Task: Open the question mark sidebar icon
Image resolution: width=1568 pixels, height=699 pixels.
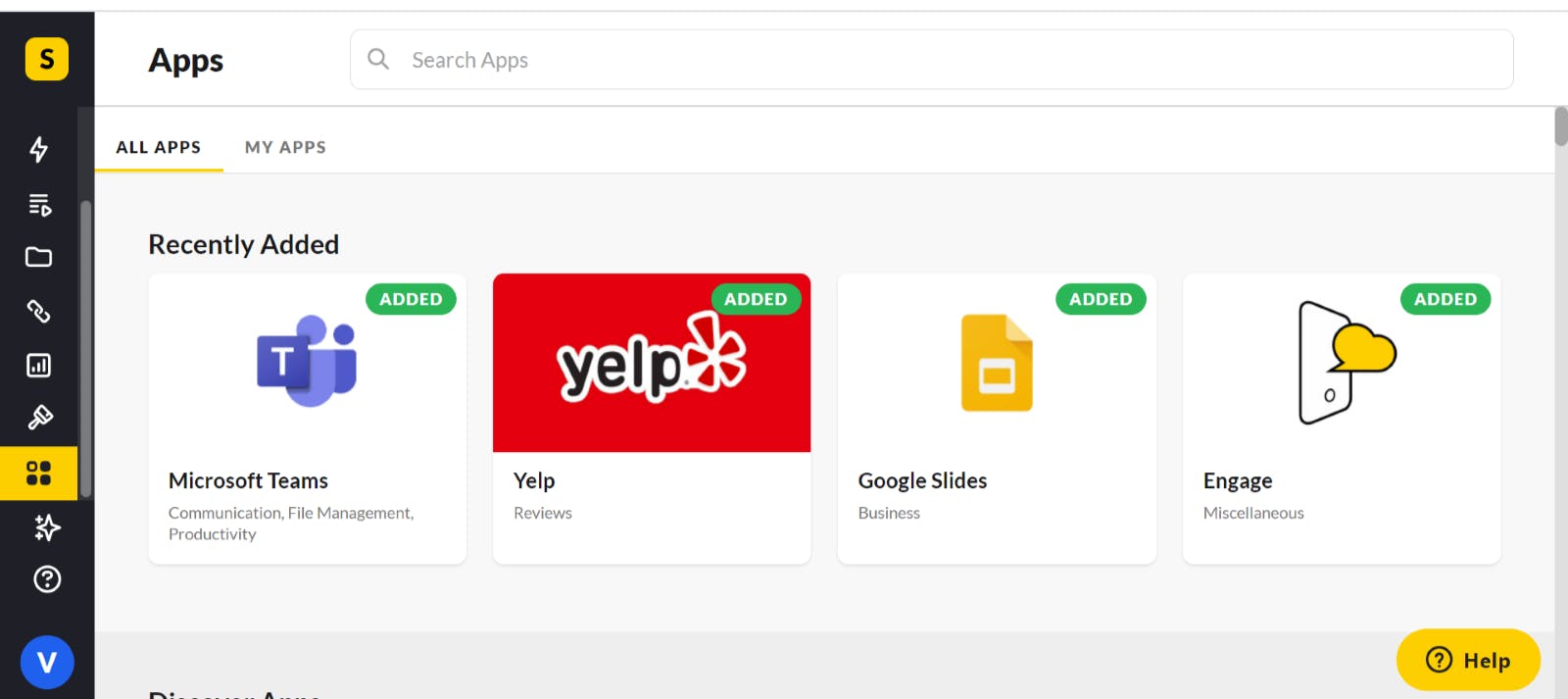Action: click(47, 579)
